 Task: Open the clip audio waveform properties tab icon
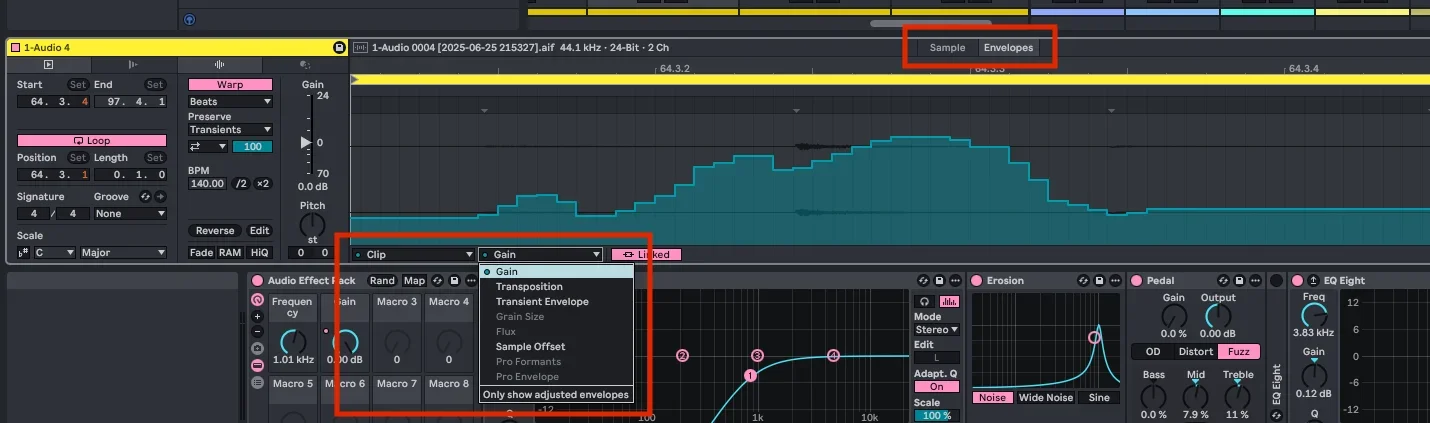(x=219, y=65)
